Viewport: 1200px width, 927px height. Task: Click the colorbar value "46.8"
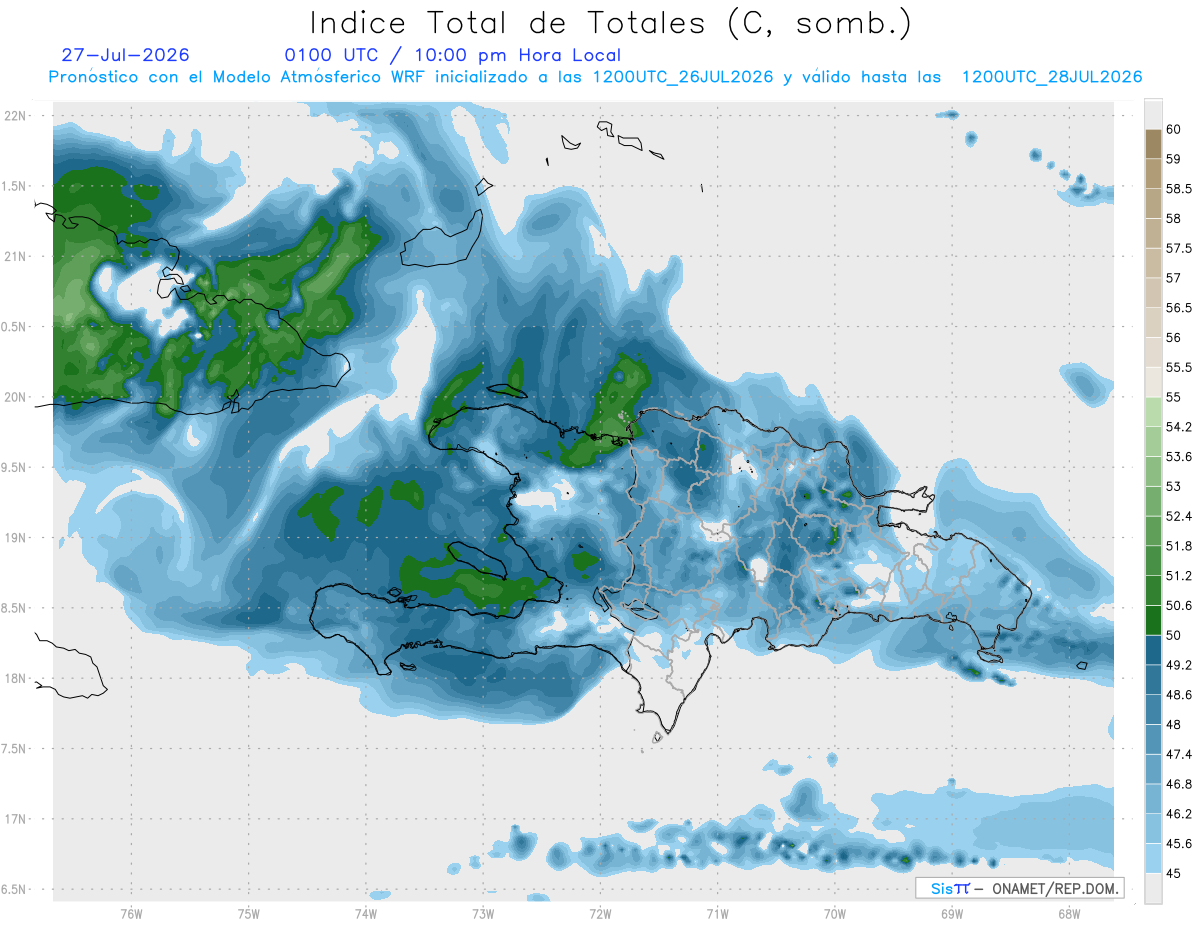coord(1179,785)
